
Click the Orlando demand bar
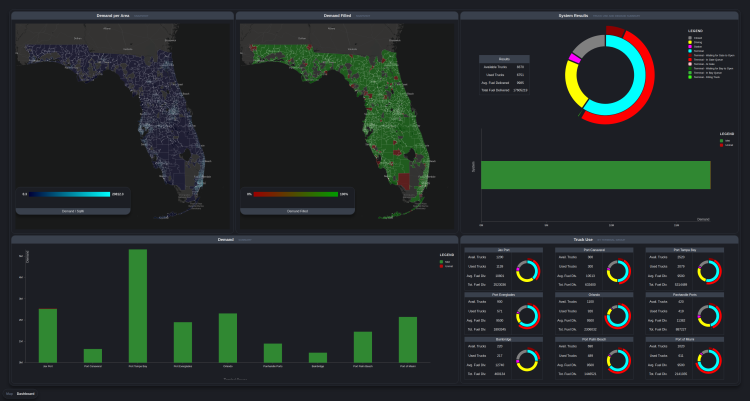click(x=228, y=338)
